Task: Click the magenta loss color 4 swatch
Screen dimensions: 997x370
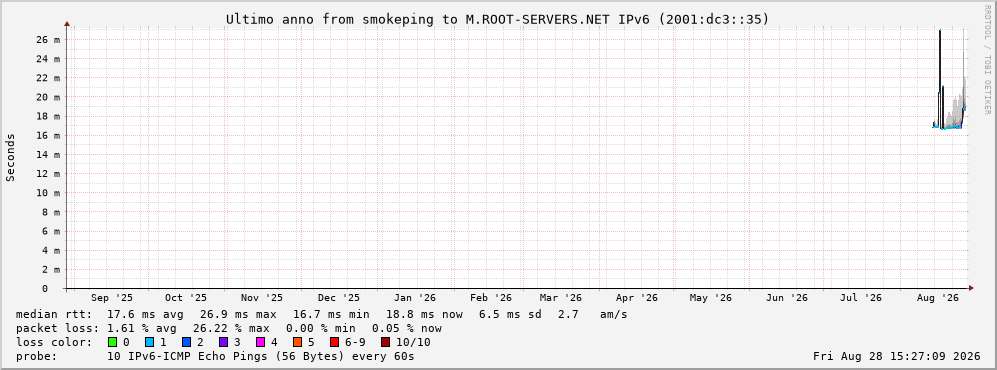Action: point(261,342)
